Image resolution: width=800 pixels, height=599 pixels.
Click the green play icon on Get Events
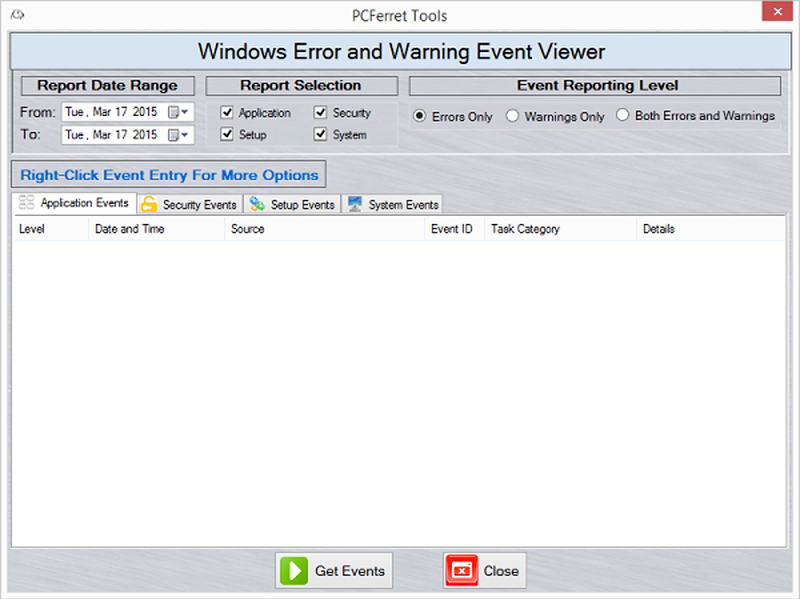(x=293, y=570)
